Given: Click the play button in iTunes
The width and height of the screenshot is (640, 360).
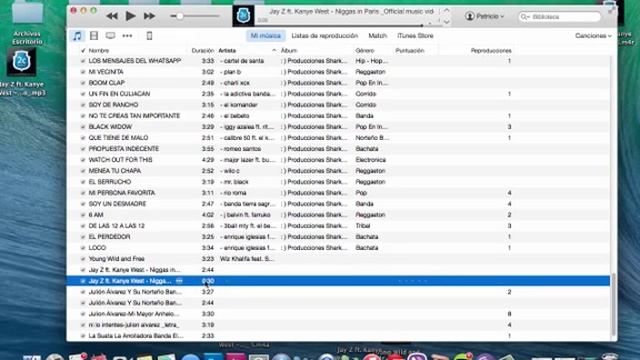Looking at the screenshot, I should [130, 16].
